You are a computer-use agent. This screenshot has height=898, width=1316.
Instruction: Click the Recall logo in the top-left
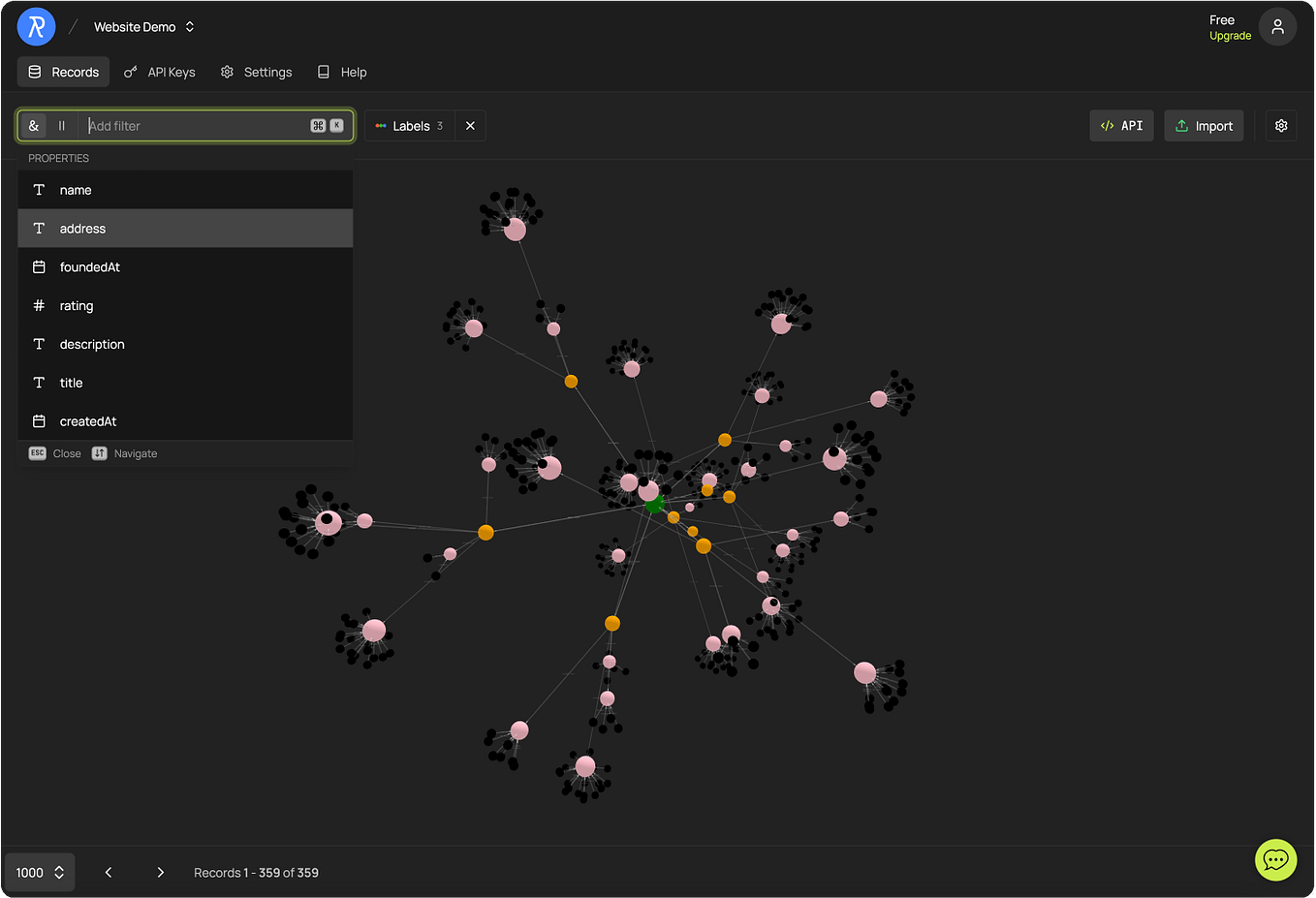coord(36,26)
